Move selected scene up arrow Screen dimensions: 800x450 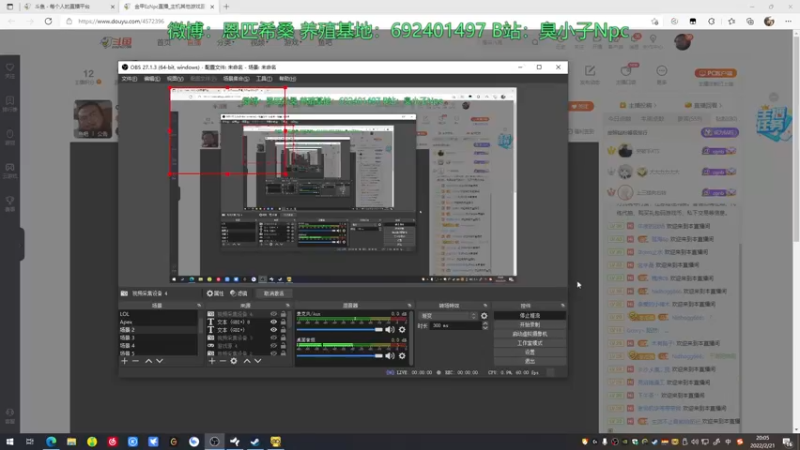[x=148, y=361]
